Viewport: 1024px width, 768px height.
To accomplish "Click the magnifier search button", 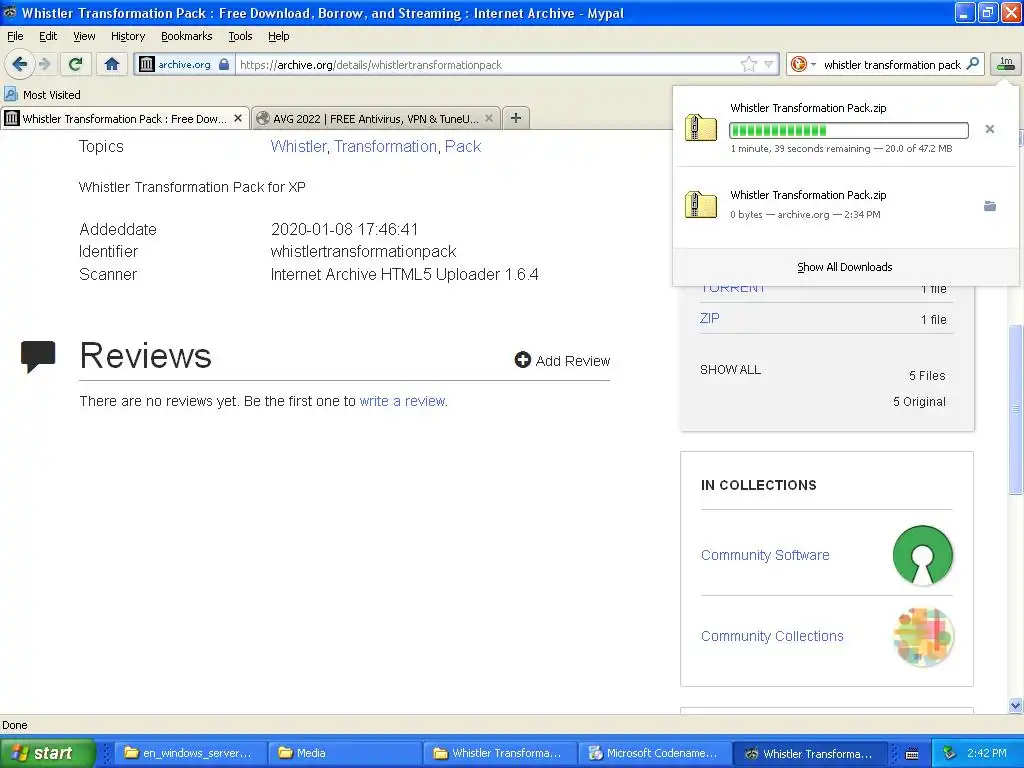I will click(972, 64).
